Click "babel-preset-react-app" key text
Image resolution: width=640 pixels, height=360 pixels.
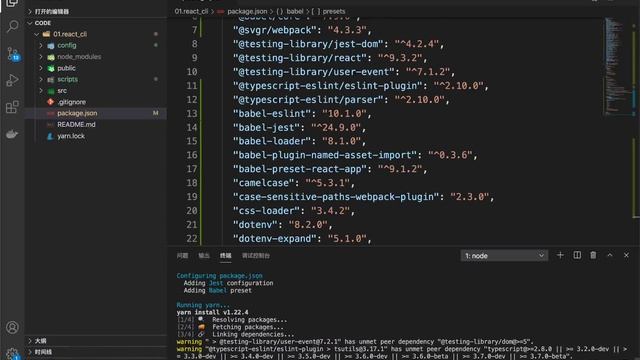(x=300, y=169)
